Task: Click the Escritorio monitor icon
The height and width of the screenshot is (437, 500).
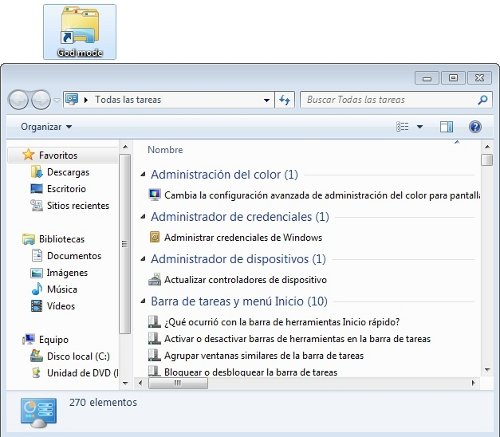Action: point(37,189)
